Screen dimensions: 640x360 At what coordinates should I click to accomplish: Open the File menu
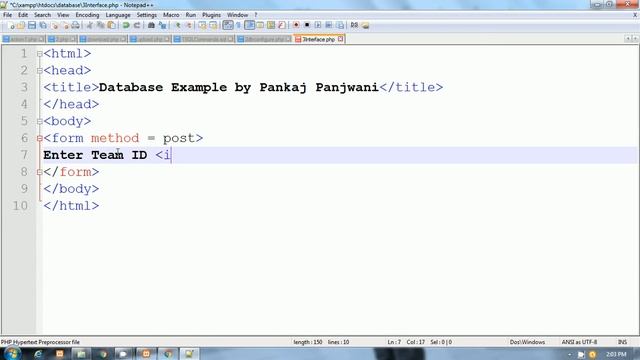point(7,15)
